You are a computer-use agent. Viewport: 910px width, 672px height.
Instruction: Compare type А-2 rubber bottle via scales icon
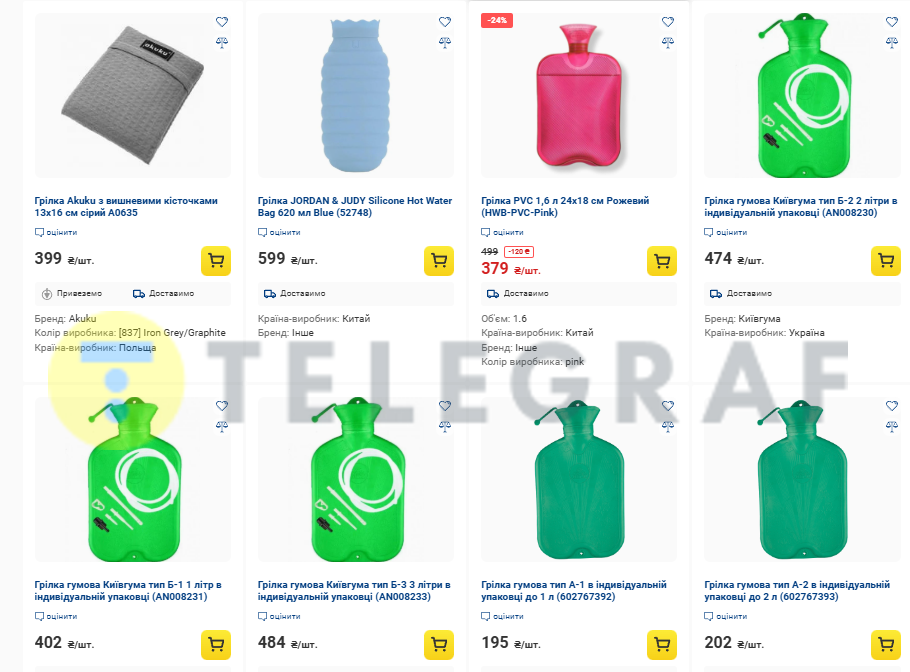pos(891,427)
